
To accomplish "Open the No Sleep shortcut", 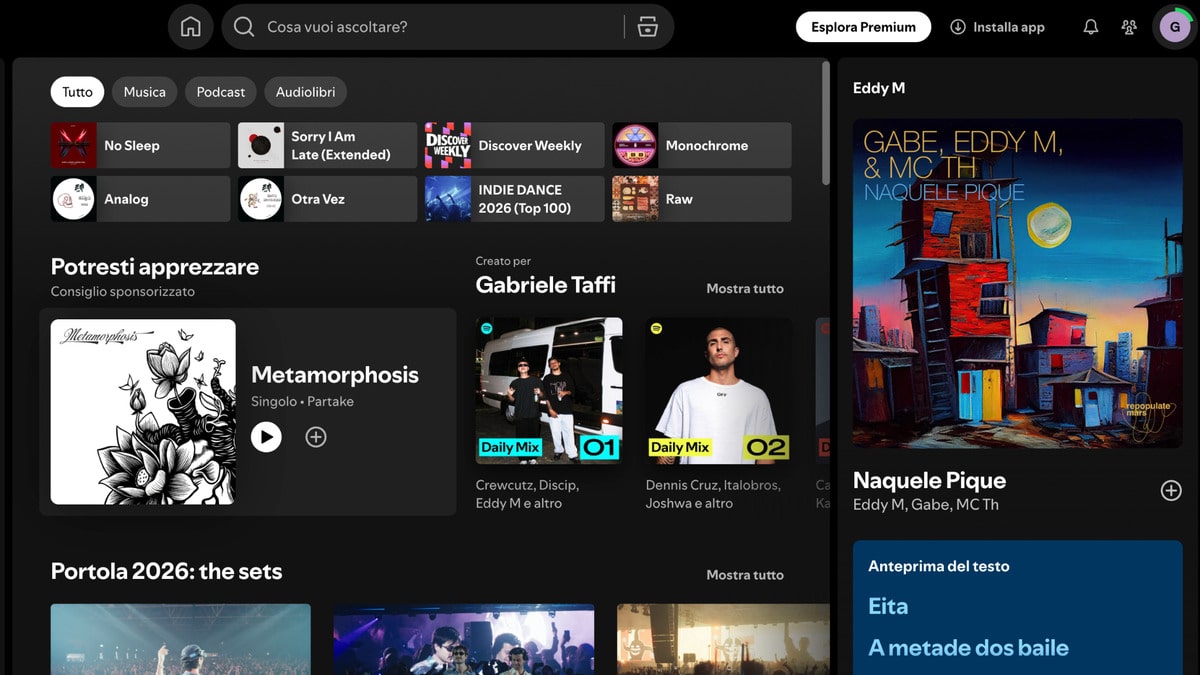I will pyautogui.click(x=140, y=145).
